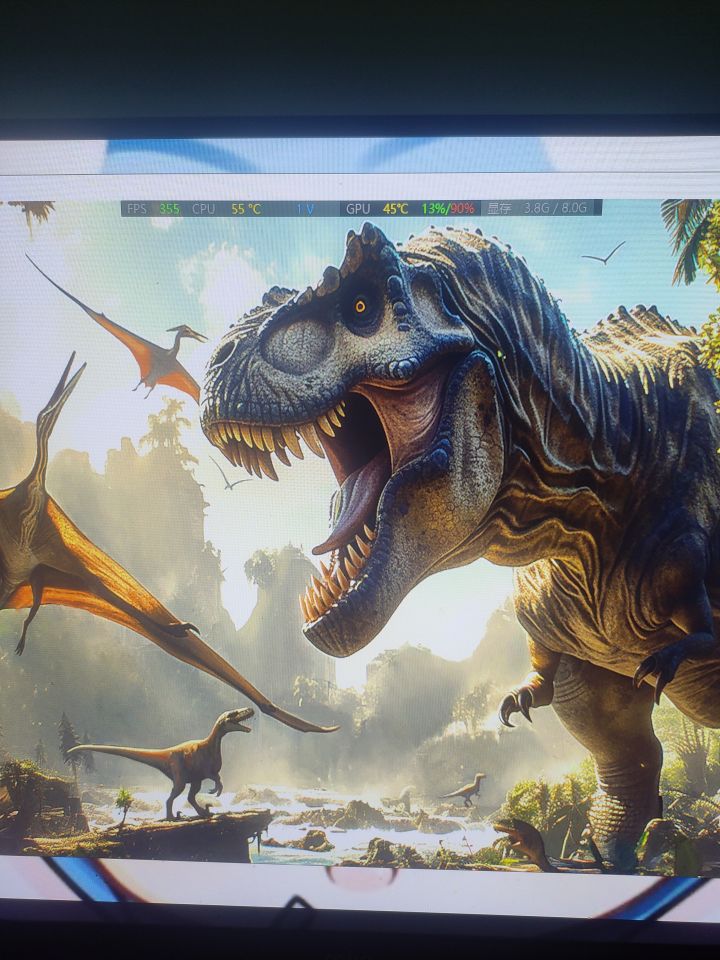This screenshot has height=960, width=720.
Task: Click the CPU temperature 55 °C reading
Action: (x=246, y=209)
